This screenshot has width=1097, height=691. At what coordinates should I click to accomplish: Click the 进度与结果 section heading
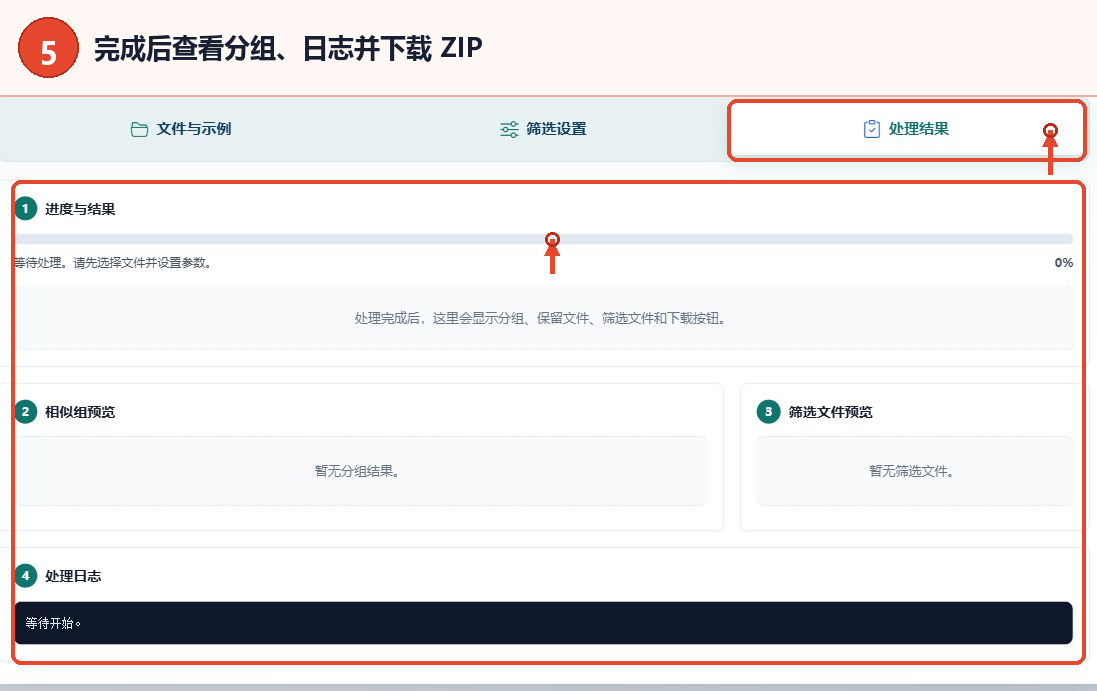[x=80, y=209]
